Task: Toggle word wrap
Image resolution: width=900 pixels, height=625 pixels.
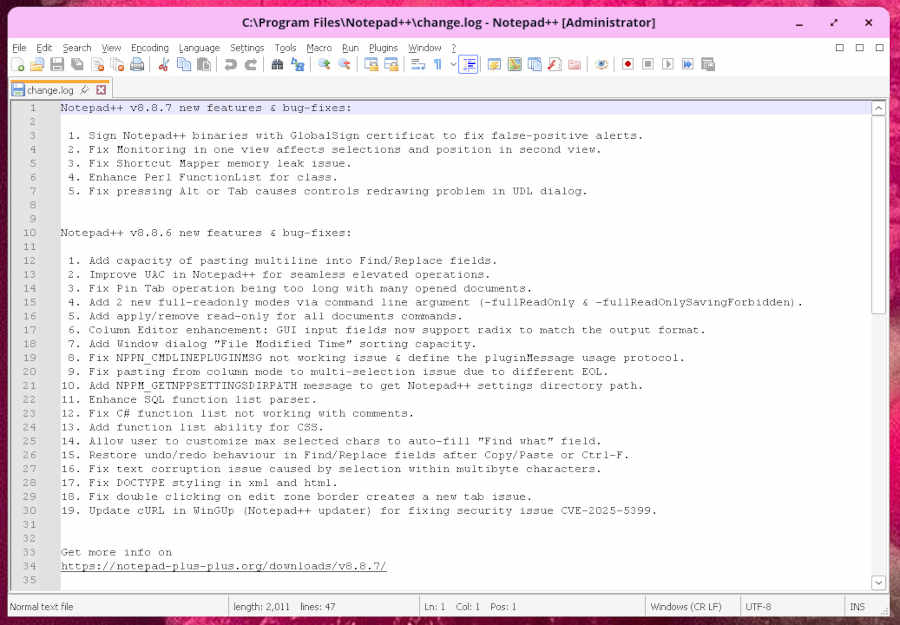Action: coord(416,63)
